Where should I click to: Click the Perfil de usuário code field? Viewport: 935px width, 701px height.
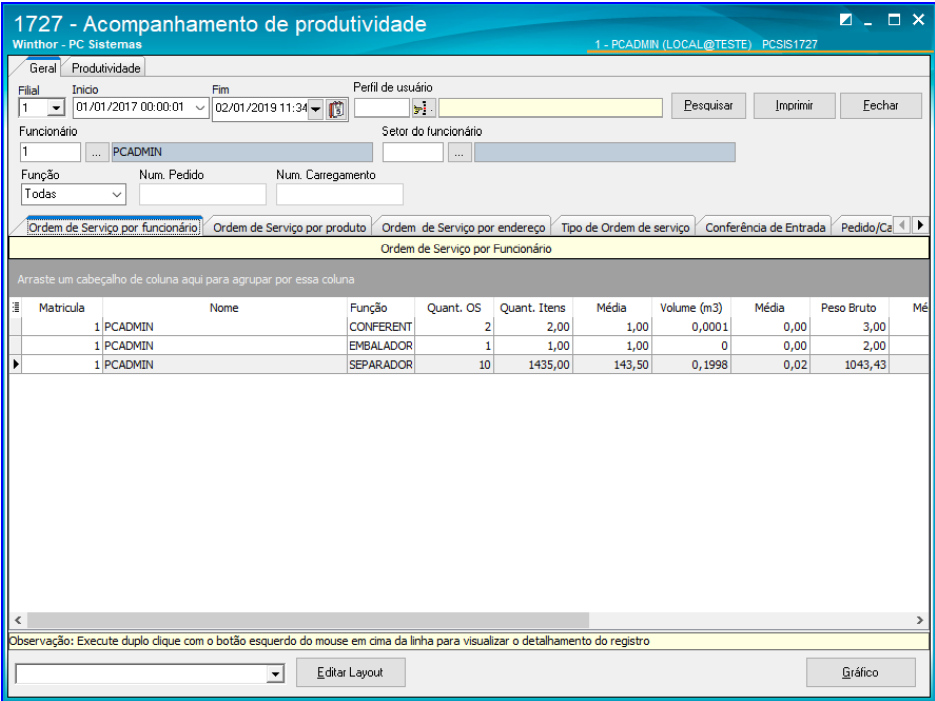382,108
